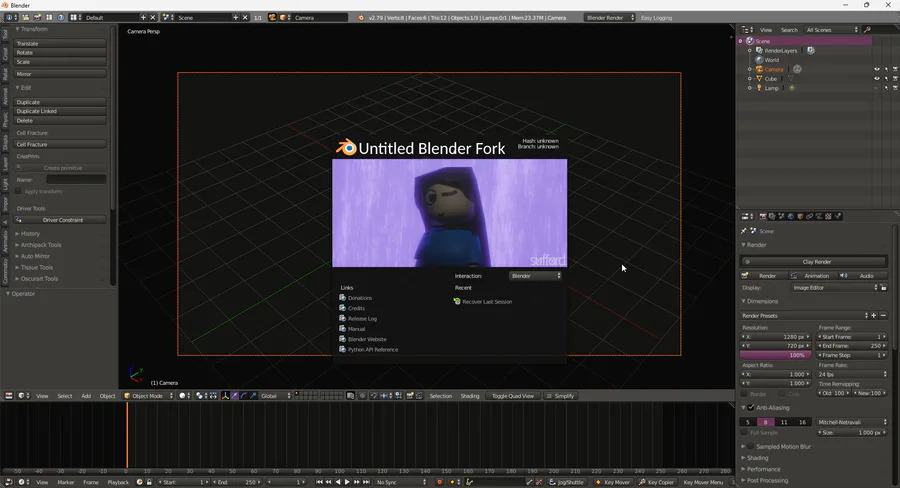Hide Cube with its eye icon
The width and height of the screenshot is (900, 488).
point(876,79)
